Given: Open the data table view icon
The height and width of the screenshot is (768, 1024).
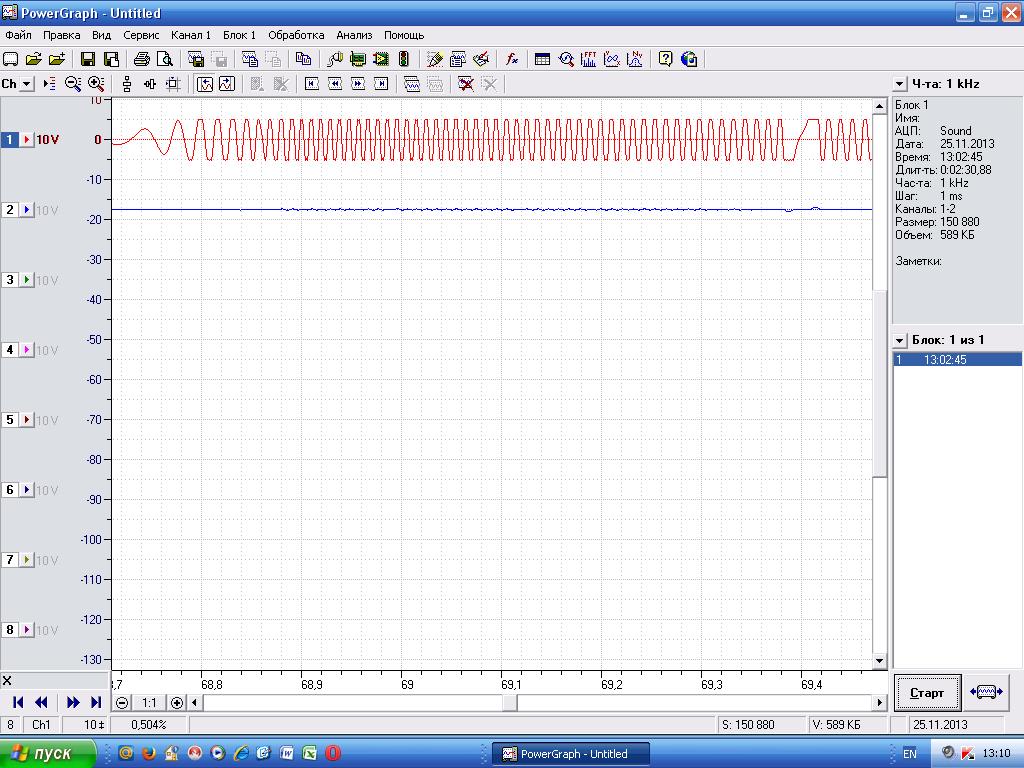Looking at the screenshot, I should [542, 59].
